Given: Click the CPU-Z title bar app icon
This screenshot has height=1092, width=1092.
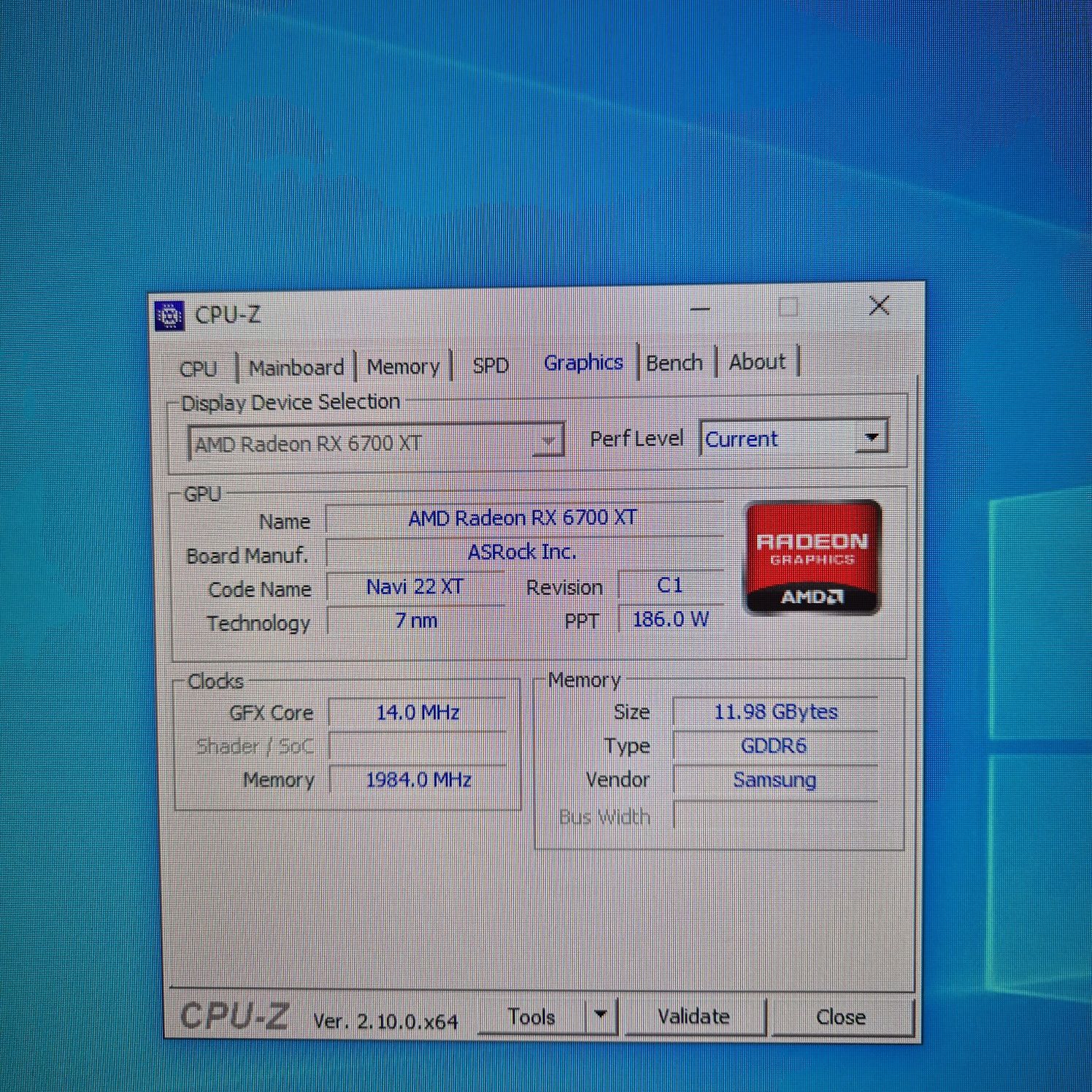Looking at the screenshot, I should (169, 316).
